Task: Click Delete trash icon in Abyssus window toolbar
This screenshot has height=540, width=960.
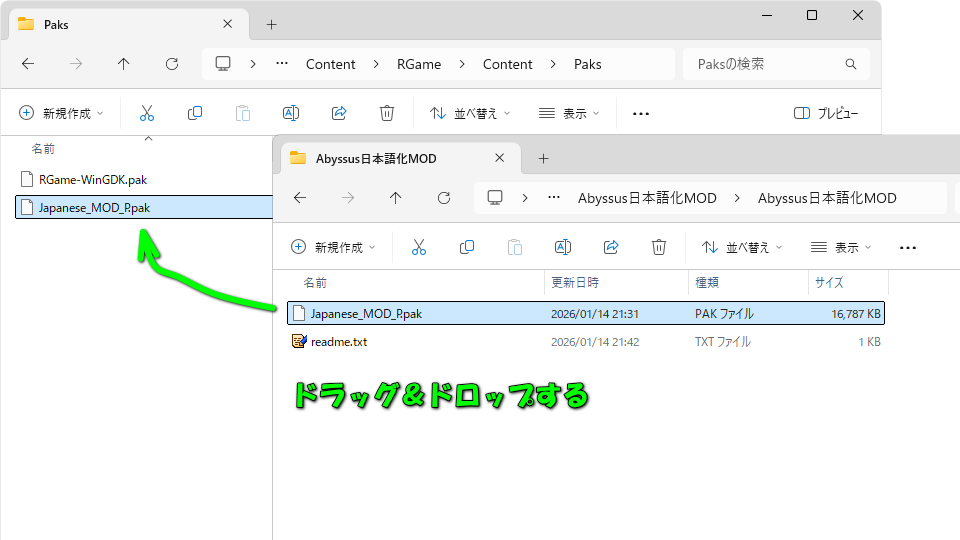Action: pos(659,247)
